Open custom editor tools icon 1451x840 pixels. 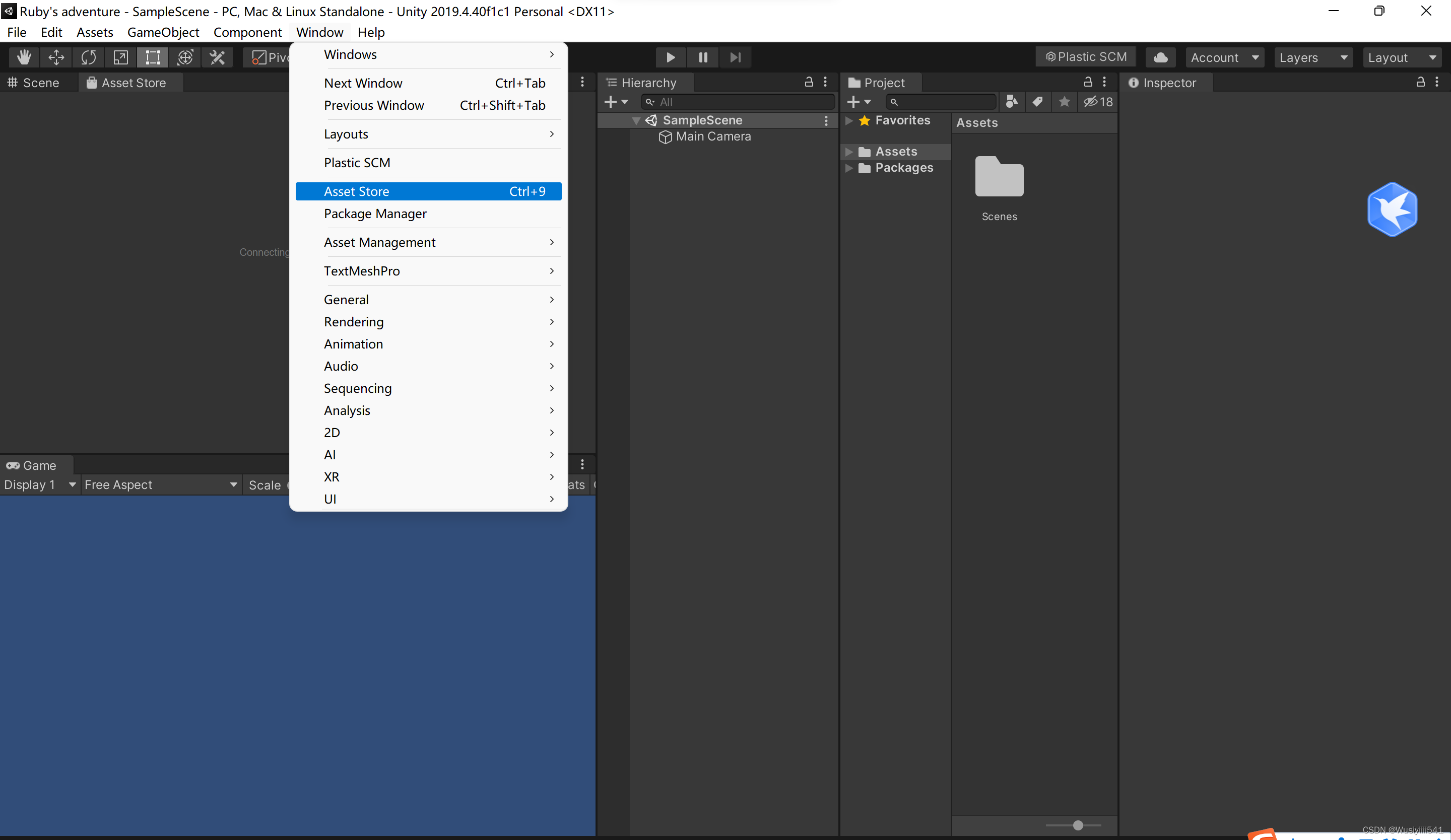pyautogui.click(x=217, y=57)
